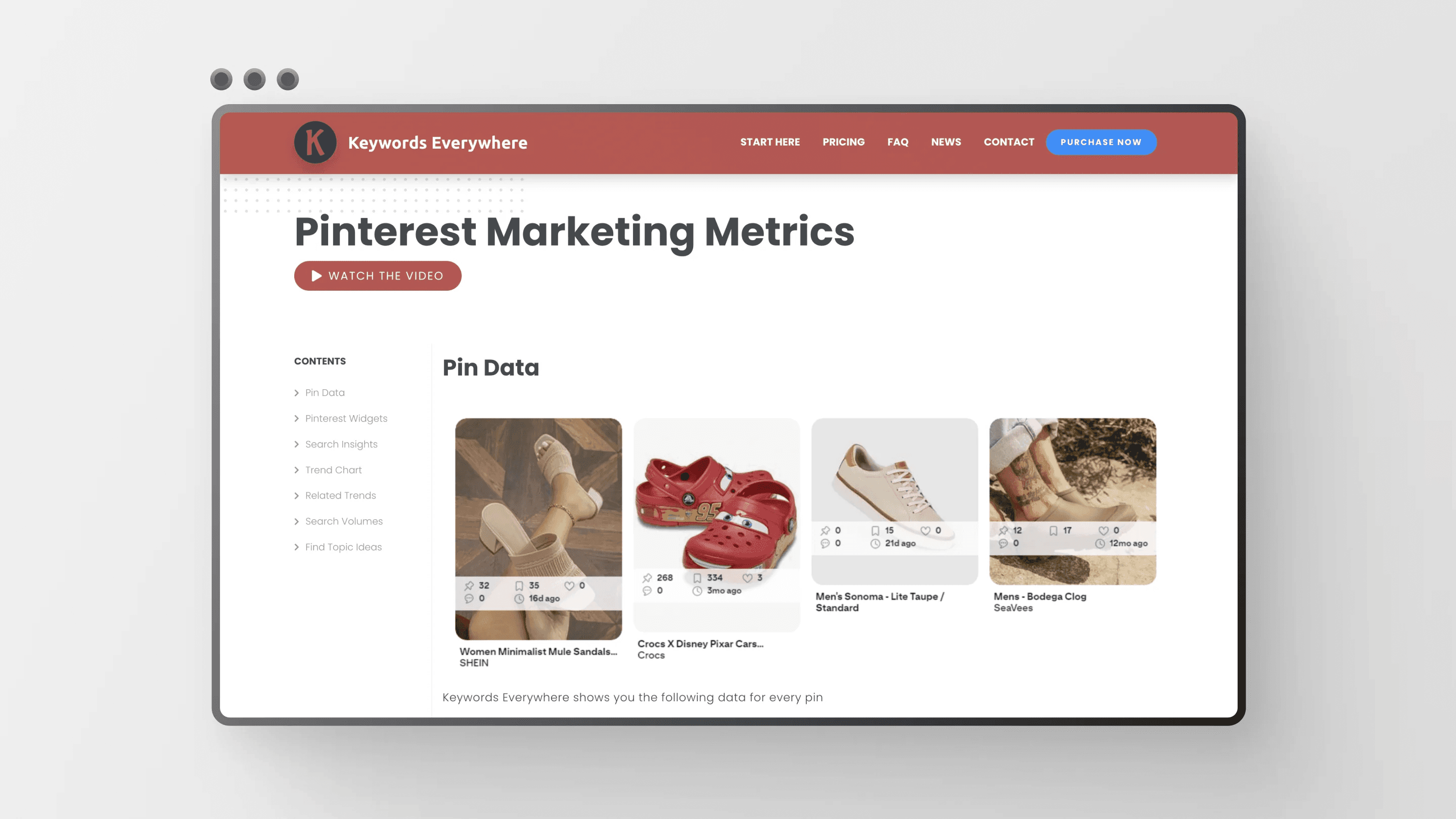The image size is (1456, 819).
Task: Expand the Search Insights section
Action: tap(341, 444)
